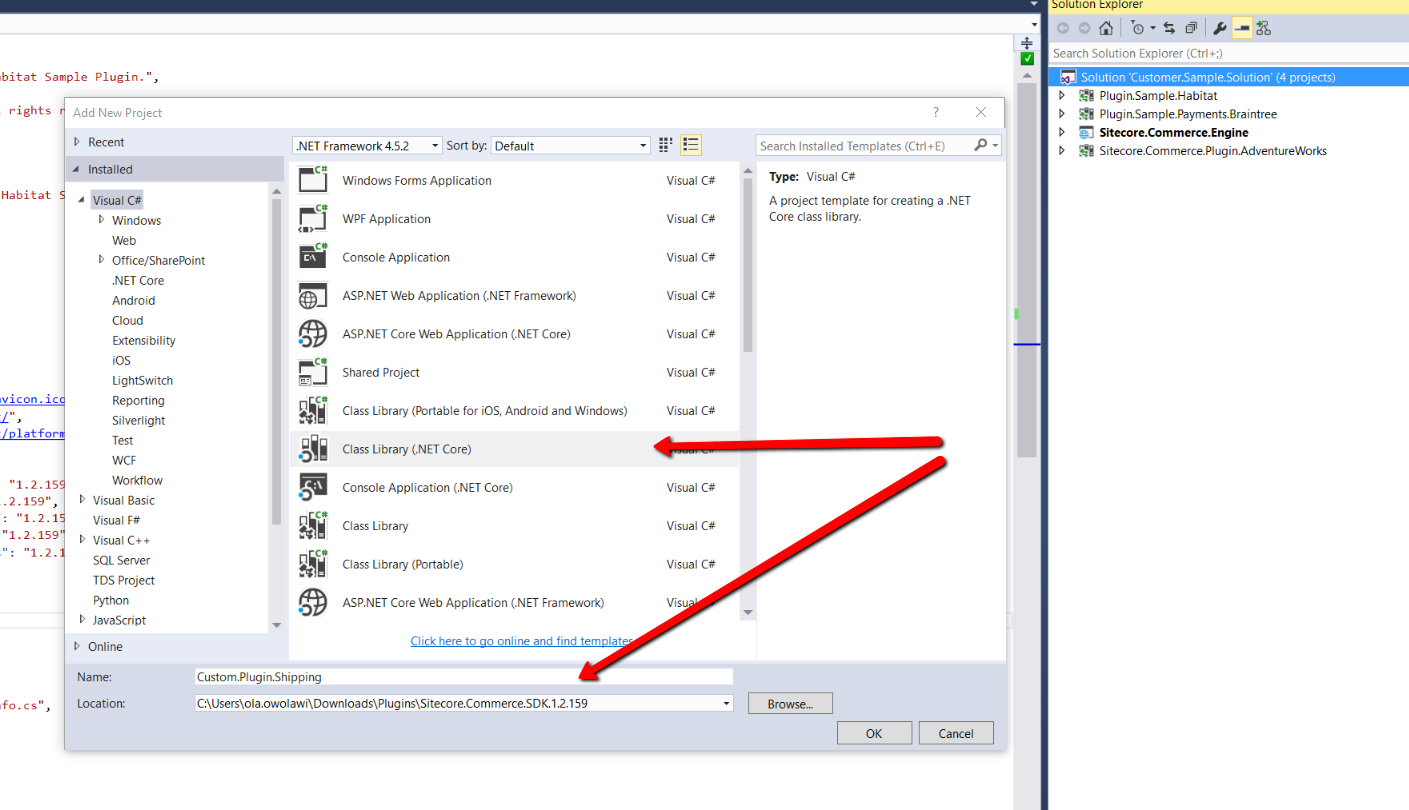Screen dimensions: 1409x810
Task: Click the Cancel button
Action: 956,733
